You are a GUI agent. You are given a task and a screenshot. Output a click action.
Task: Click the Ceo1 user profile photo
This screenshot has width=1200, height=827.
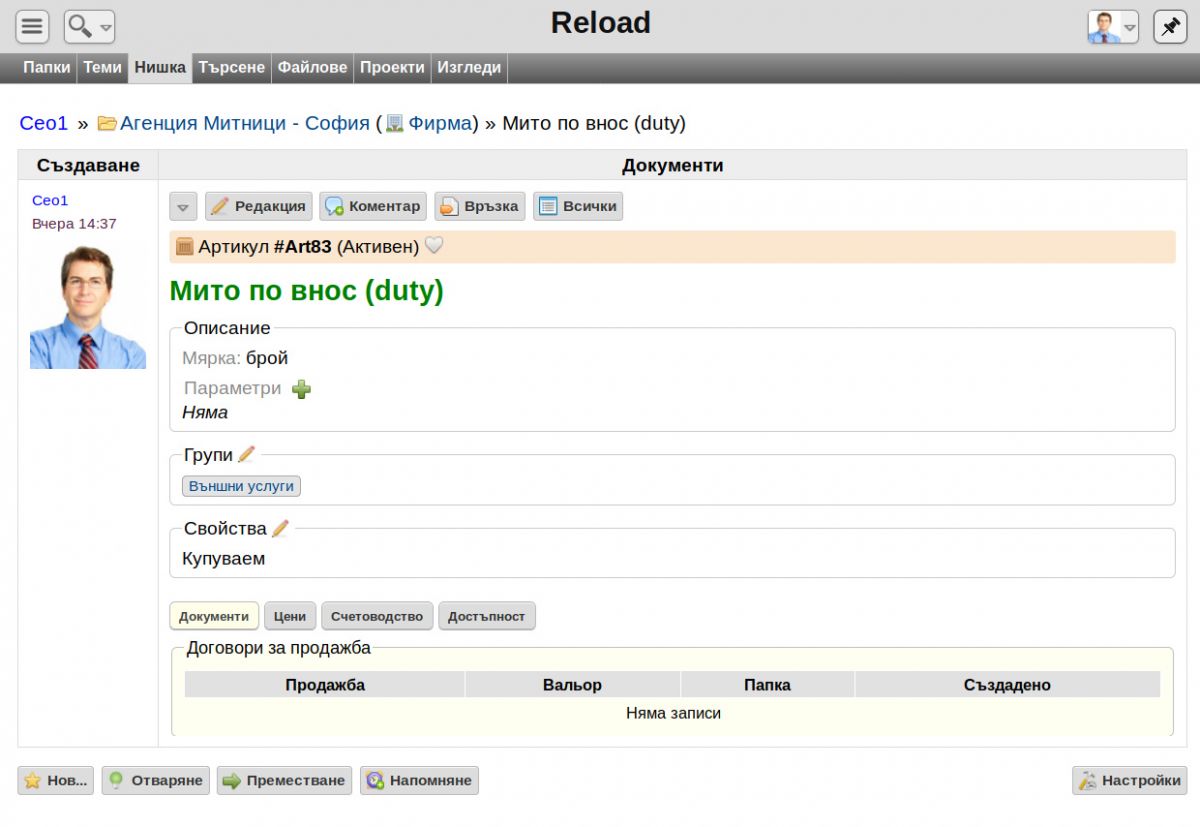(x=88, y=307)
